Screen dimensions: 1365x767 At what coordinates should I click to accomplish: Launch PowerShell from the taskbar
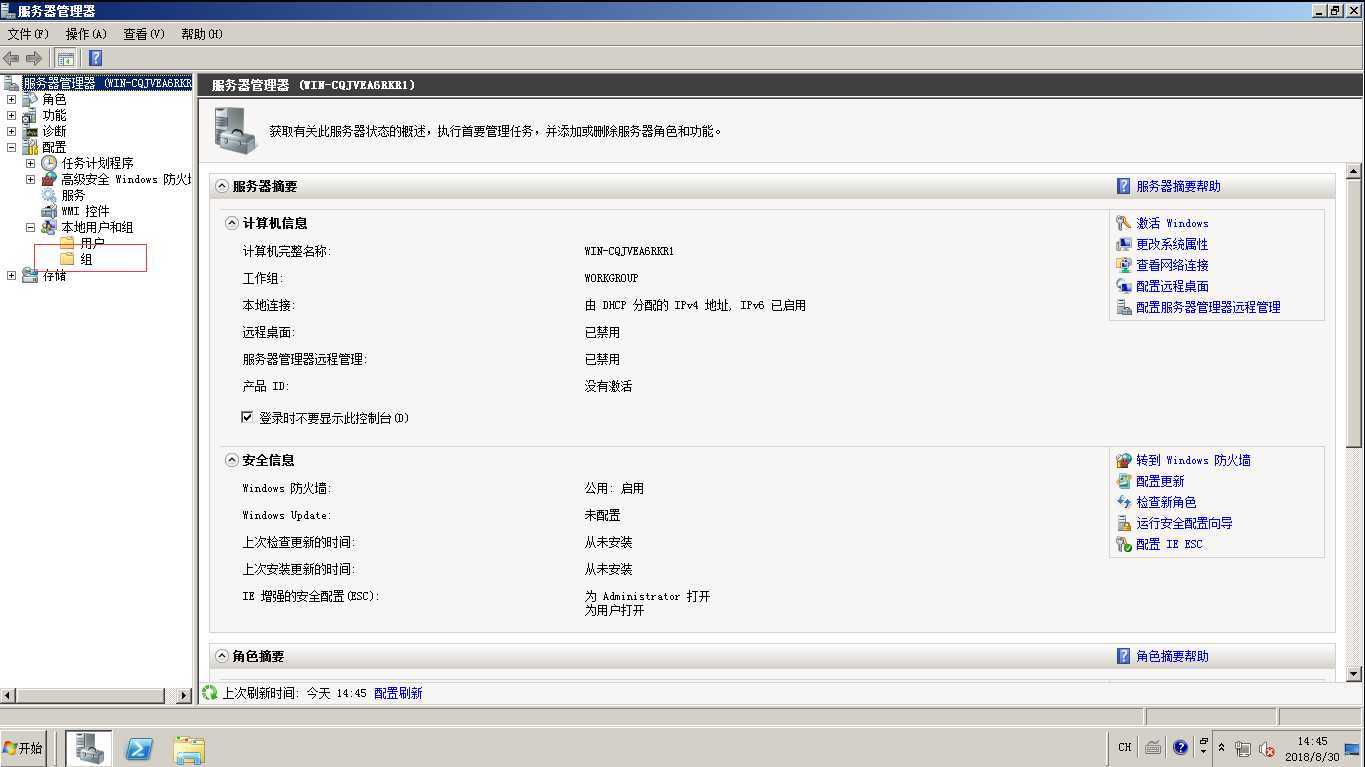pos(138,748)
